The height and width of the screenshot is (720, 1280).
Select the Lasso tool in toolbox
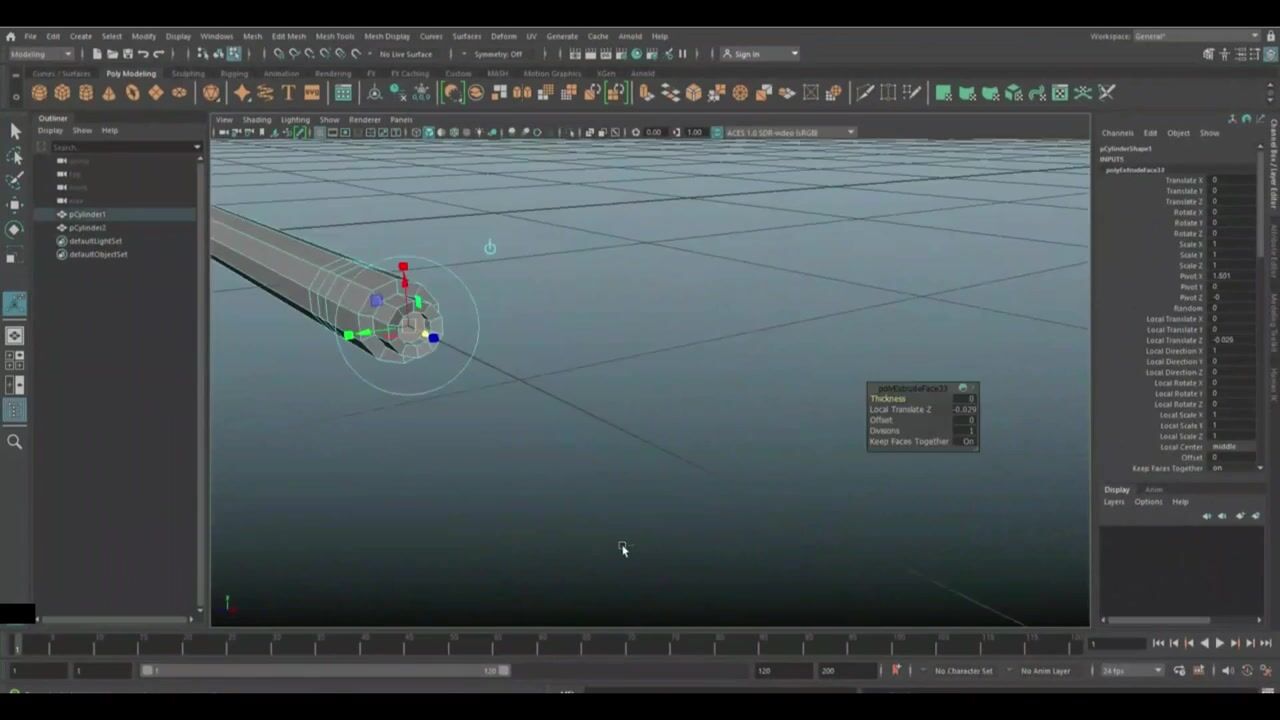(15, 156)
